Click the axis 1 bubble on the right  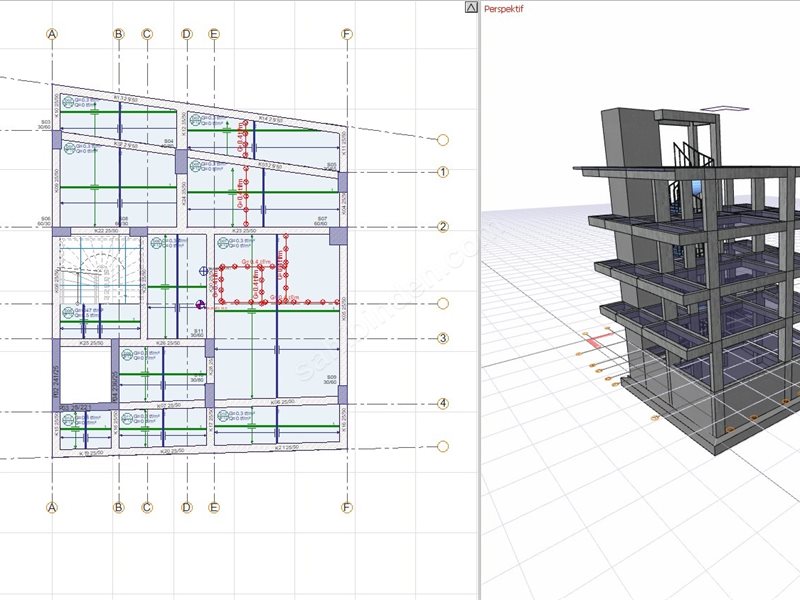pyautogui.click(x=443, y=172)
